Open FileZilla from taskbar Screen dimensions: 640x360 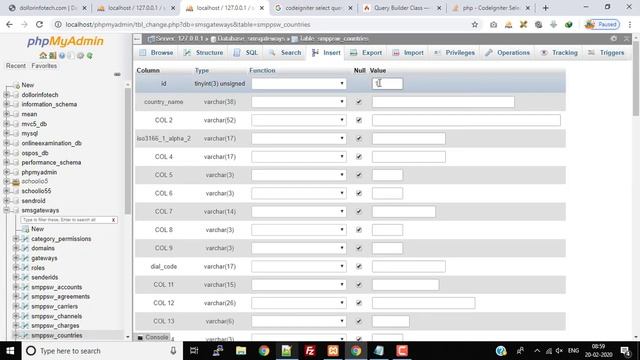(310, 351)
